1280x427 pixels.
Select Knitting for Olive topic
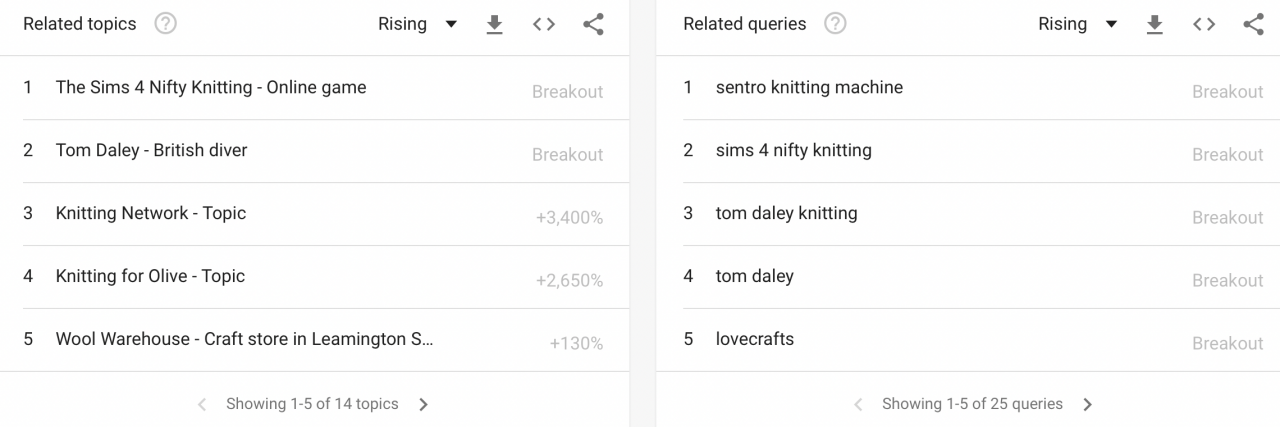point(150,277)
